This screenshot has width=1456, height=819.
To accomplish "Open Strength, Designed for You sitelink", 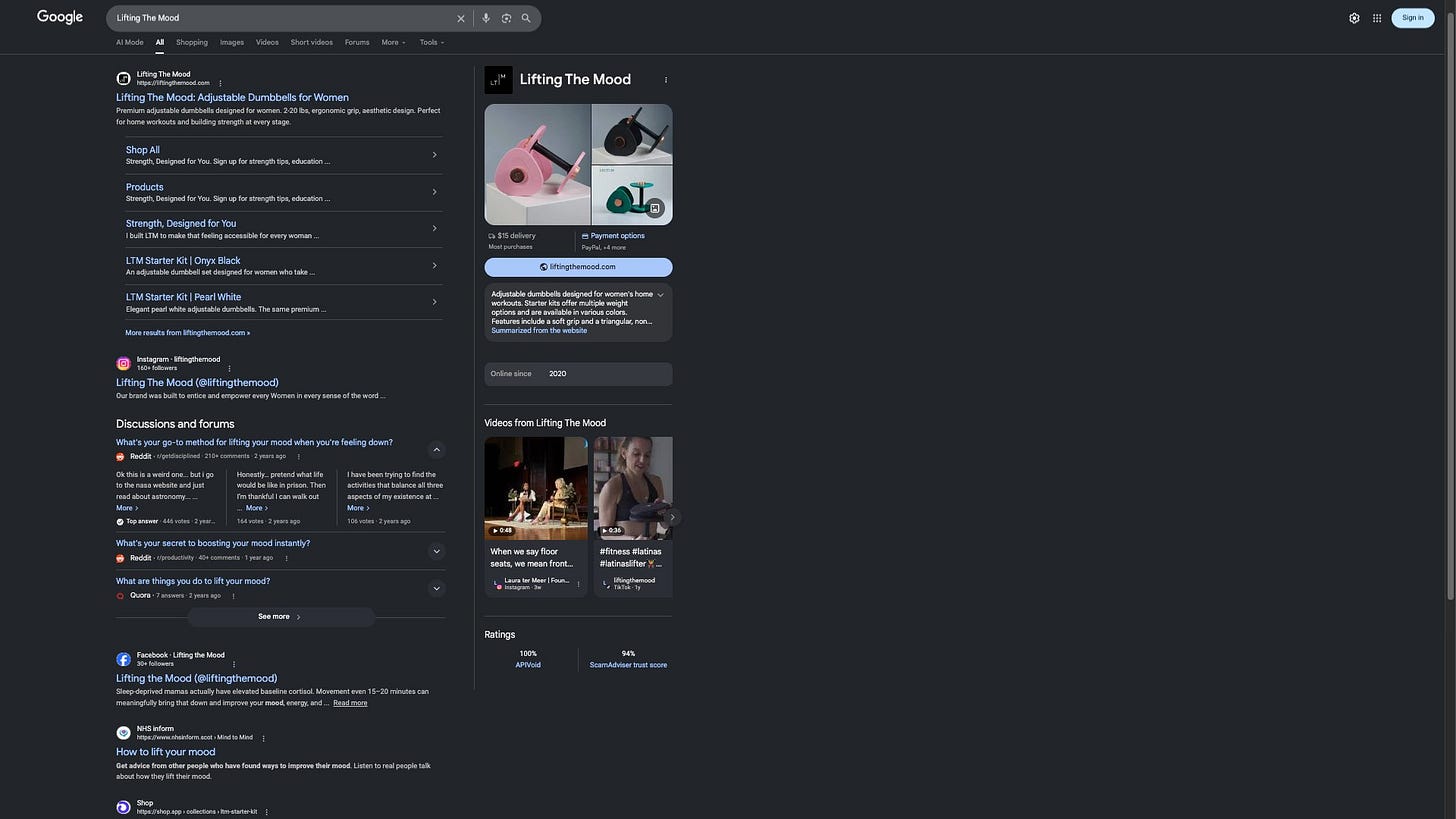I will click(x=181, y=224).
